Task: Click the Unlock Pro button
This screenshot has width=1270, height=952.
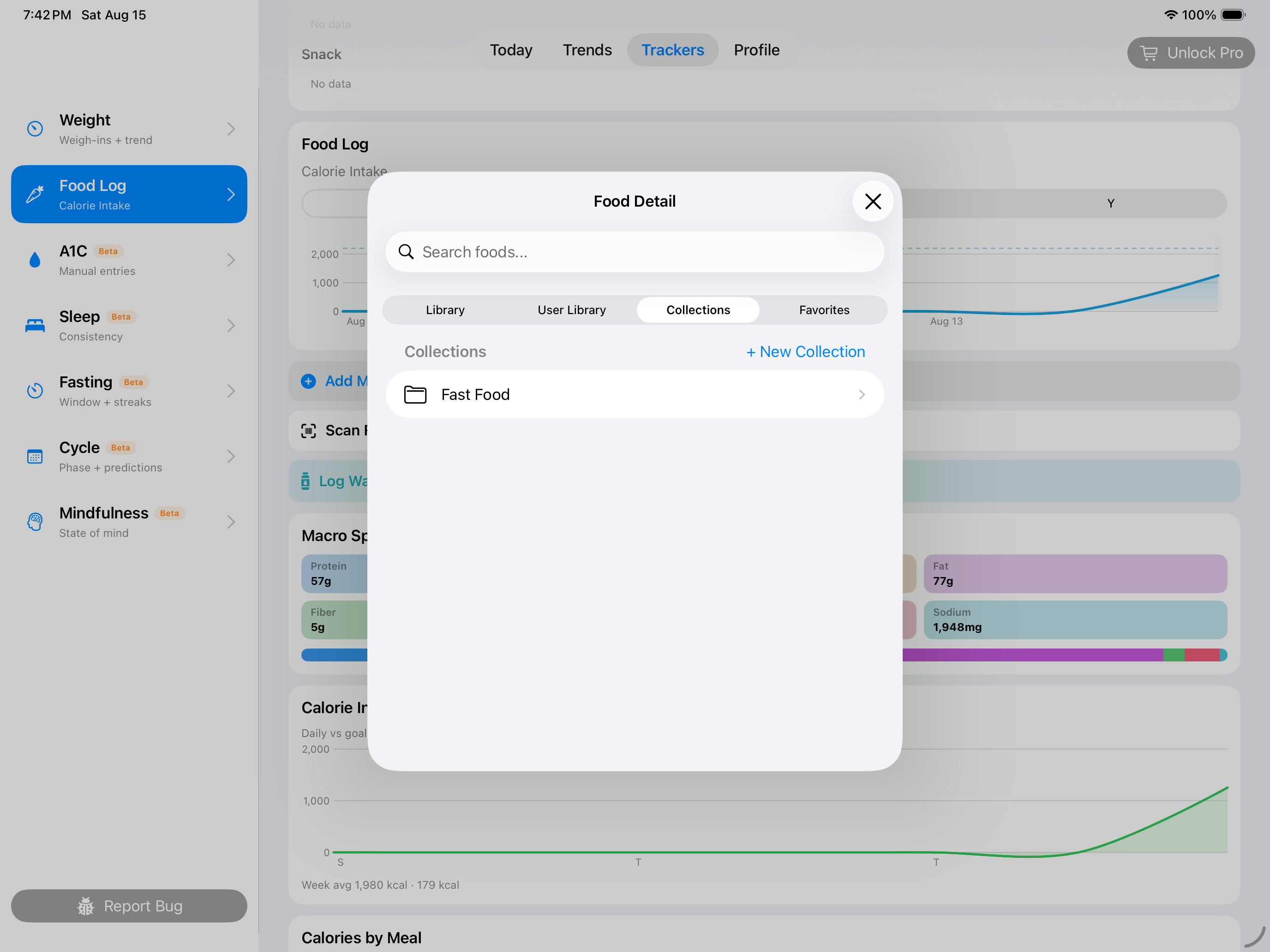Action: point(1191,53)
